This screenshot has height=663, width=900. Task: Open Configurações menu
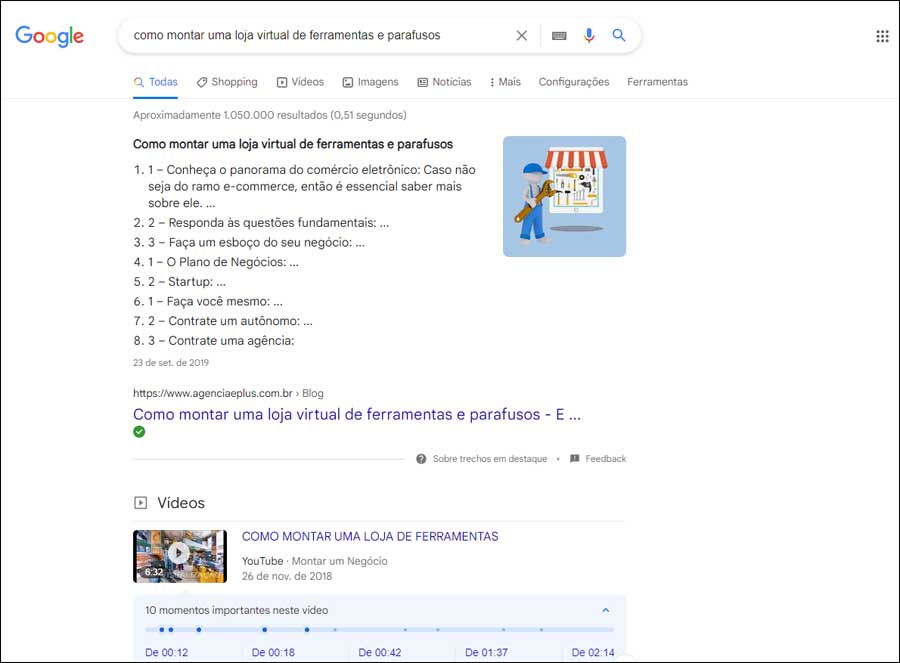[x=573, y=82]
